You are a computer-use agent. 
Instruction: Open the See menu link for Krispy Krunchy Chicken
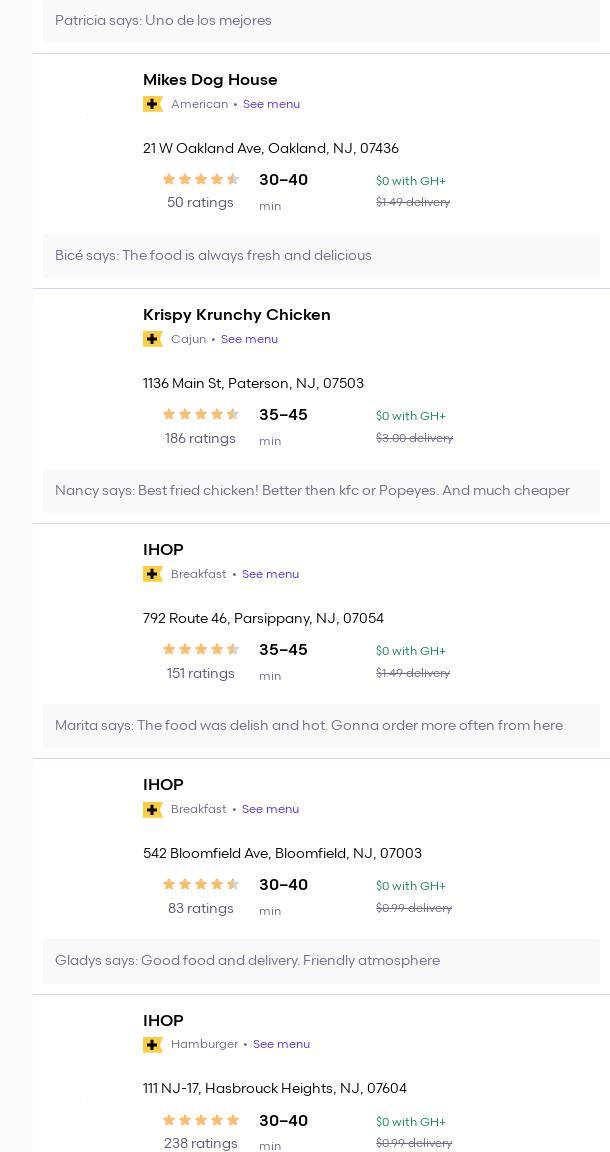[x=249, y=339]
